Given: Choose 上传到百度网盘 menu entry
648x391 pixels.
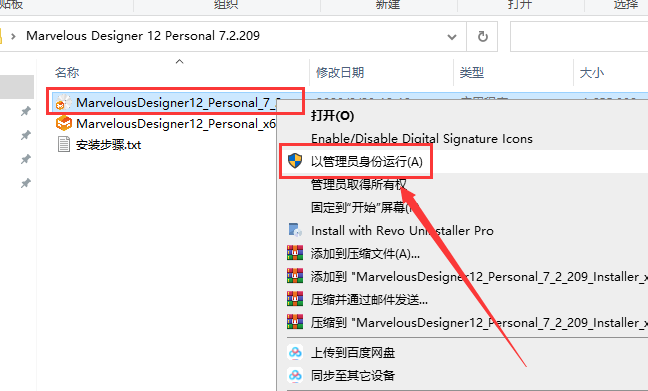Looking at the screenshot, I should [353, 353].
